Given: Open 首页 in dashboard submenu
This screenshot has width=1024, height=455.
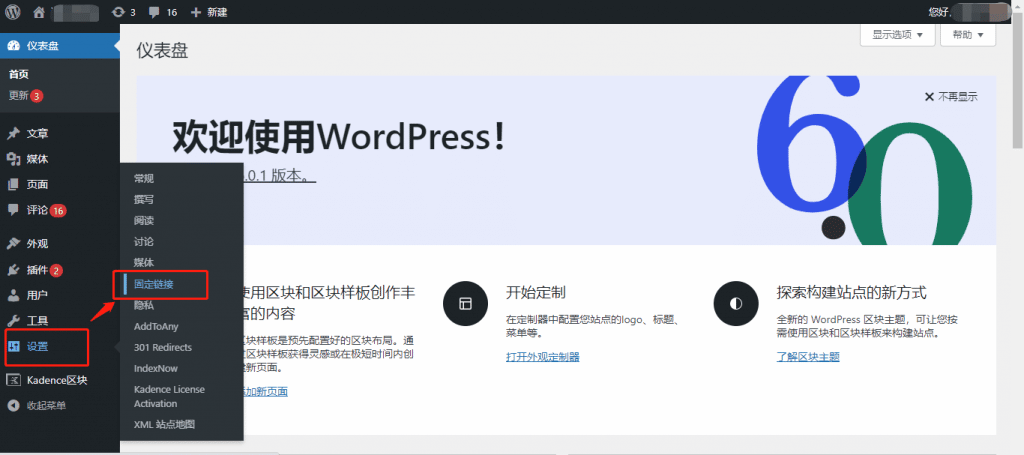Looking at the screenshot, I should [x=18, y=74].
